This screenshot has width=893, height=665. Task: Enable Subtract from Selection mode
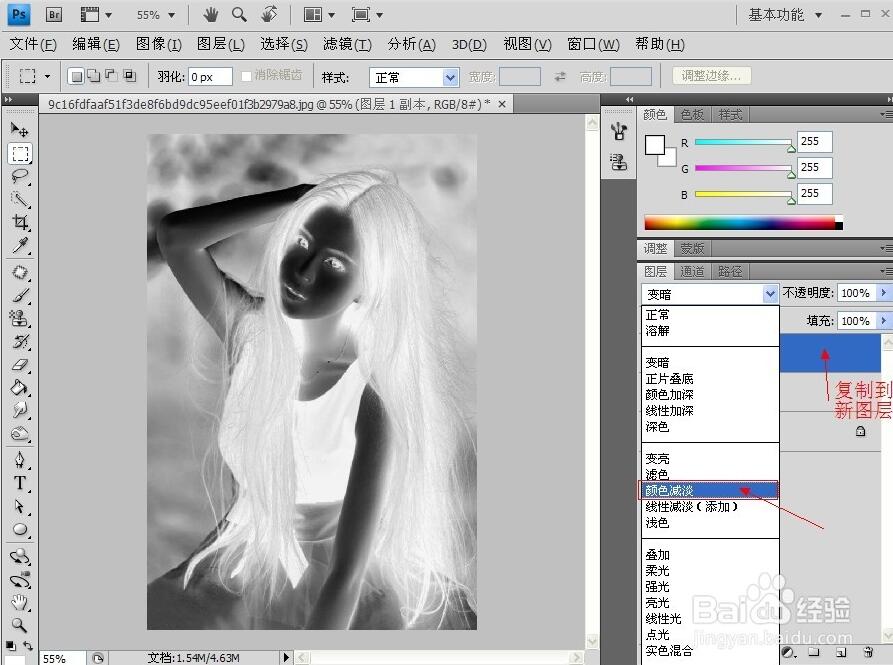click(x=112, y=76)
